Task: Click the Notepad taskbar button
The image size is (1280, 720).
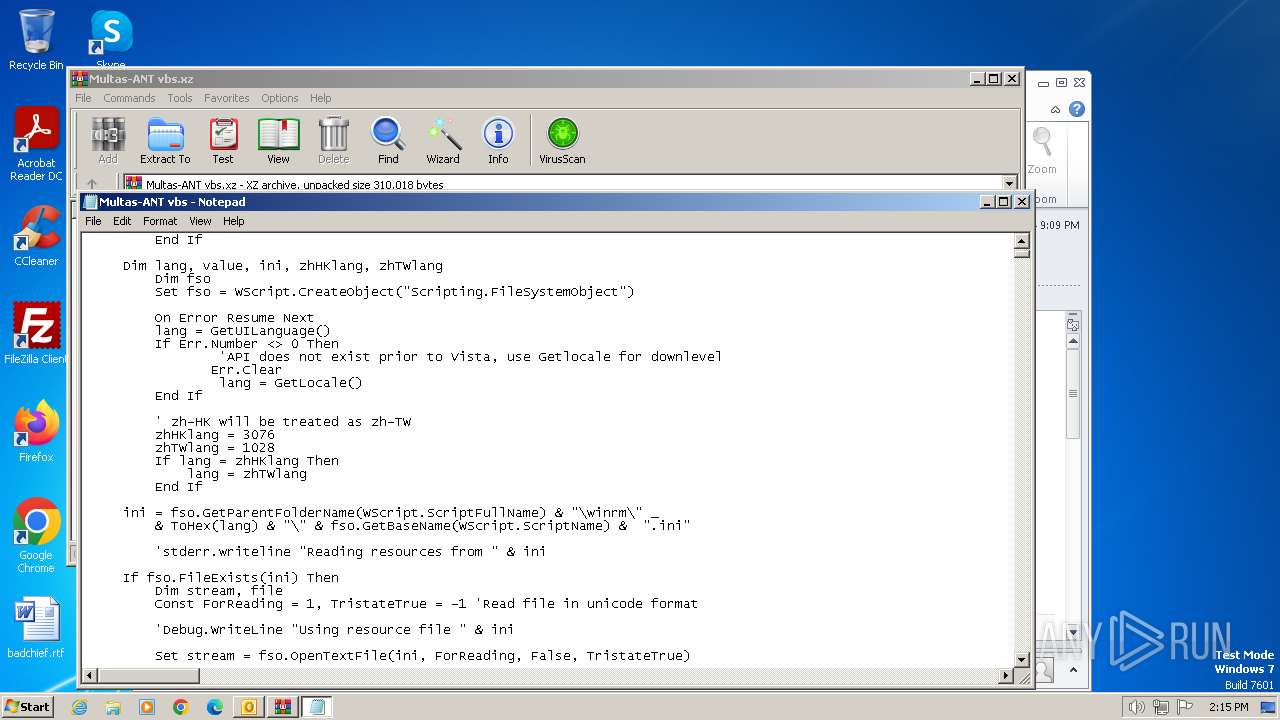Action: click(317, 707)
